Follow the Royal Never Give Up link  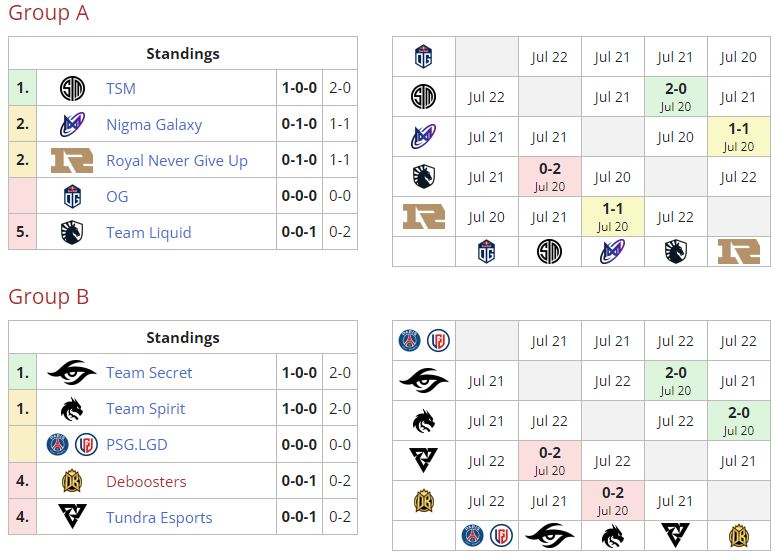pos(177,161)
